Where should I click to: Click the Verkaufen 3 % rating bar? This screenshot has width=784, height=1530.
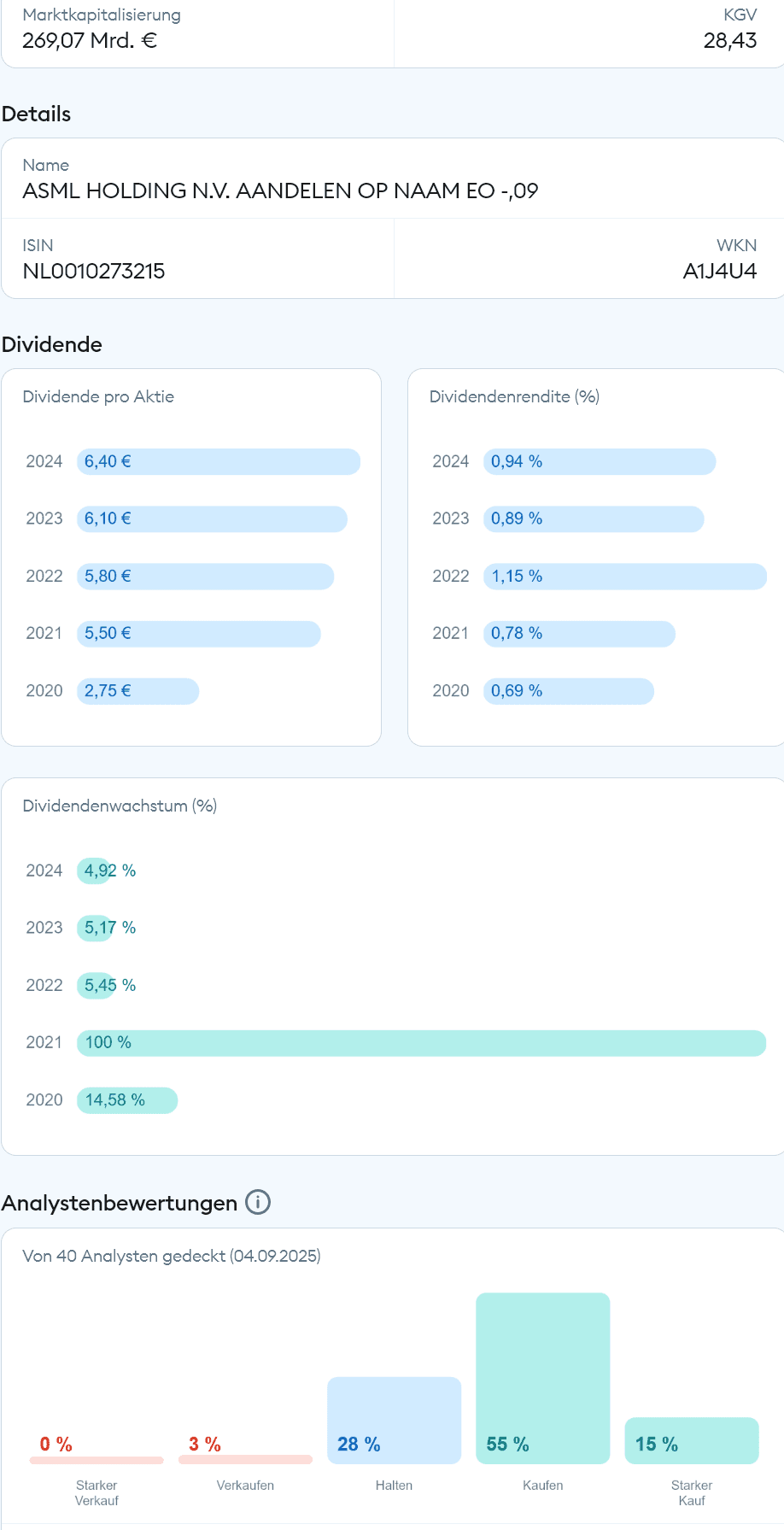coord(245,1459)
